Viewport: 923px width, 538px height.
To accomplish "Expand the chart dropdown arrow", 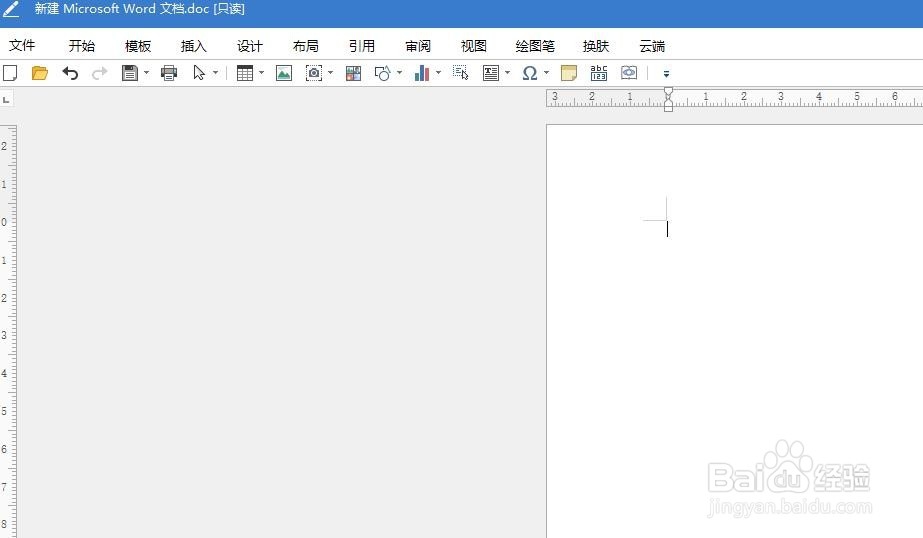I will 438,73.
